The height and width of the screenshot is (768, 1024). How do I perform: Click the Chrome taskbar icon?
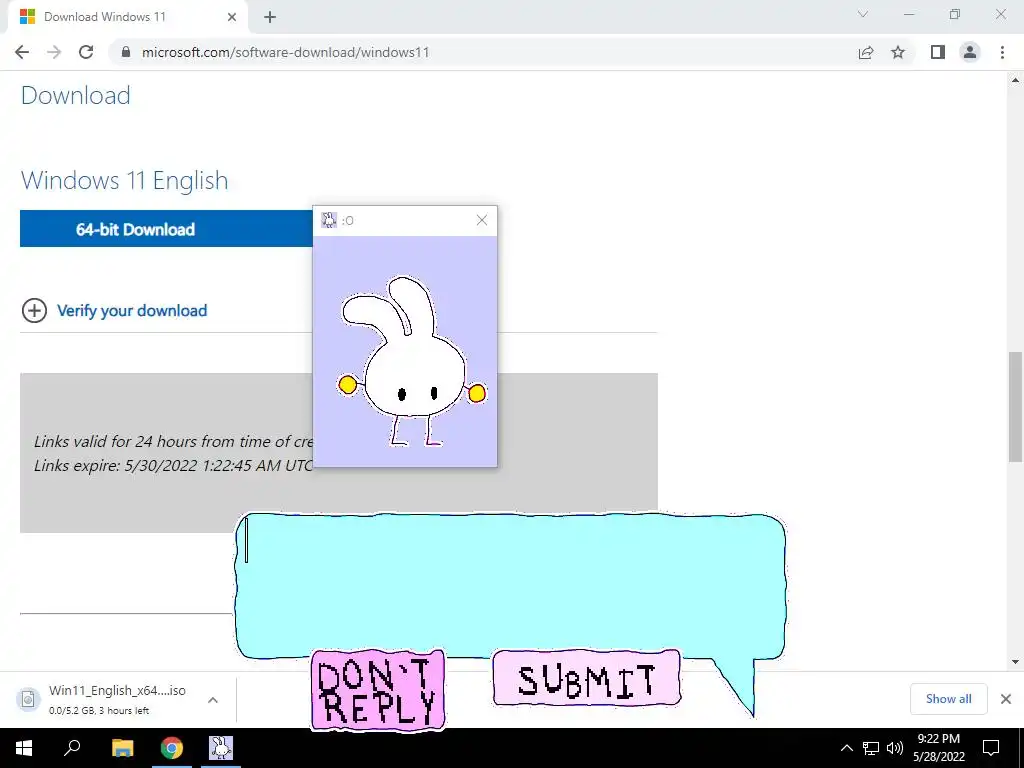(172, 748)
